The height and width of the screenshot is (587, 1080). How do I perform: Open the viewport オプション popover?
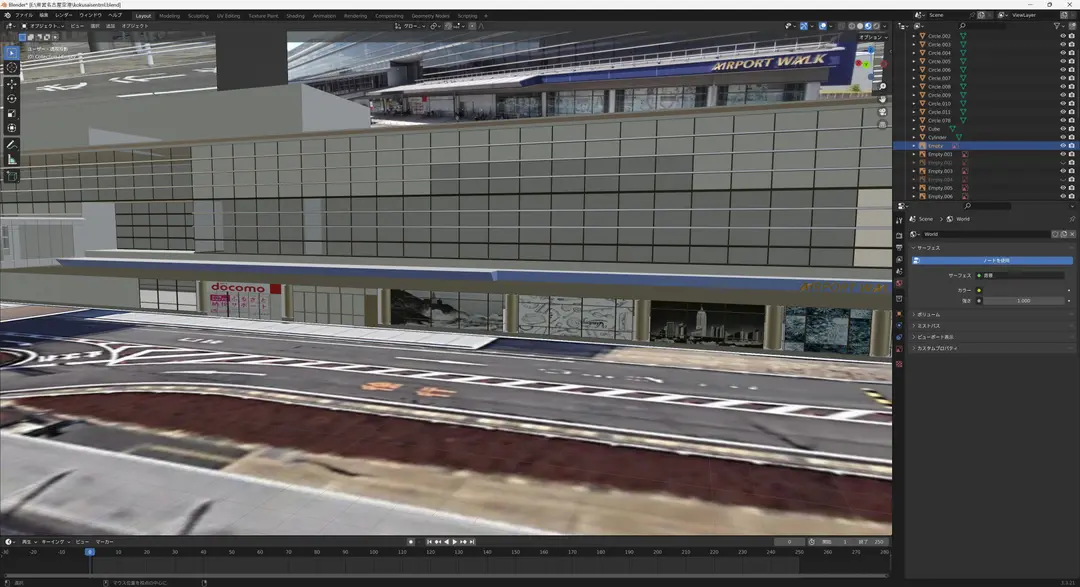pos(872,37)
